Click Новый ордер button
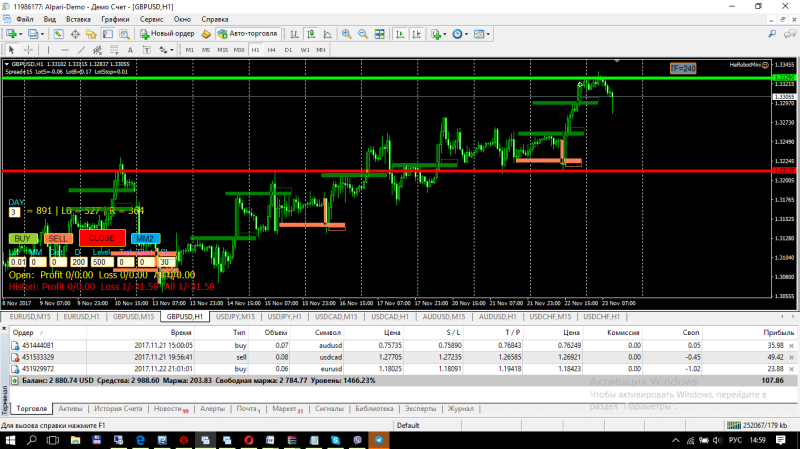 point(167,34)
